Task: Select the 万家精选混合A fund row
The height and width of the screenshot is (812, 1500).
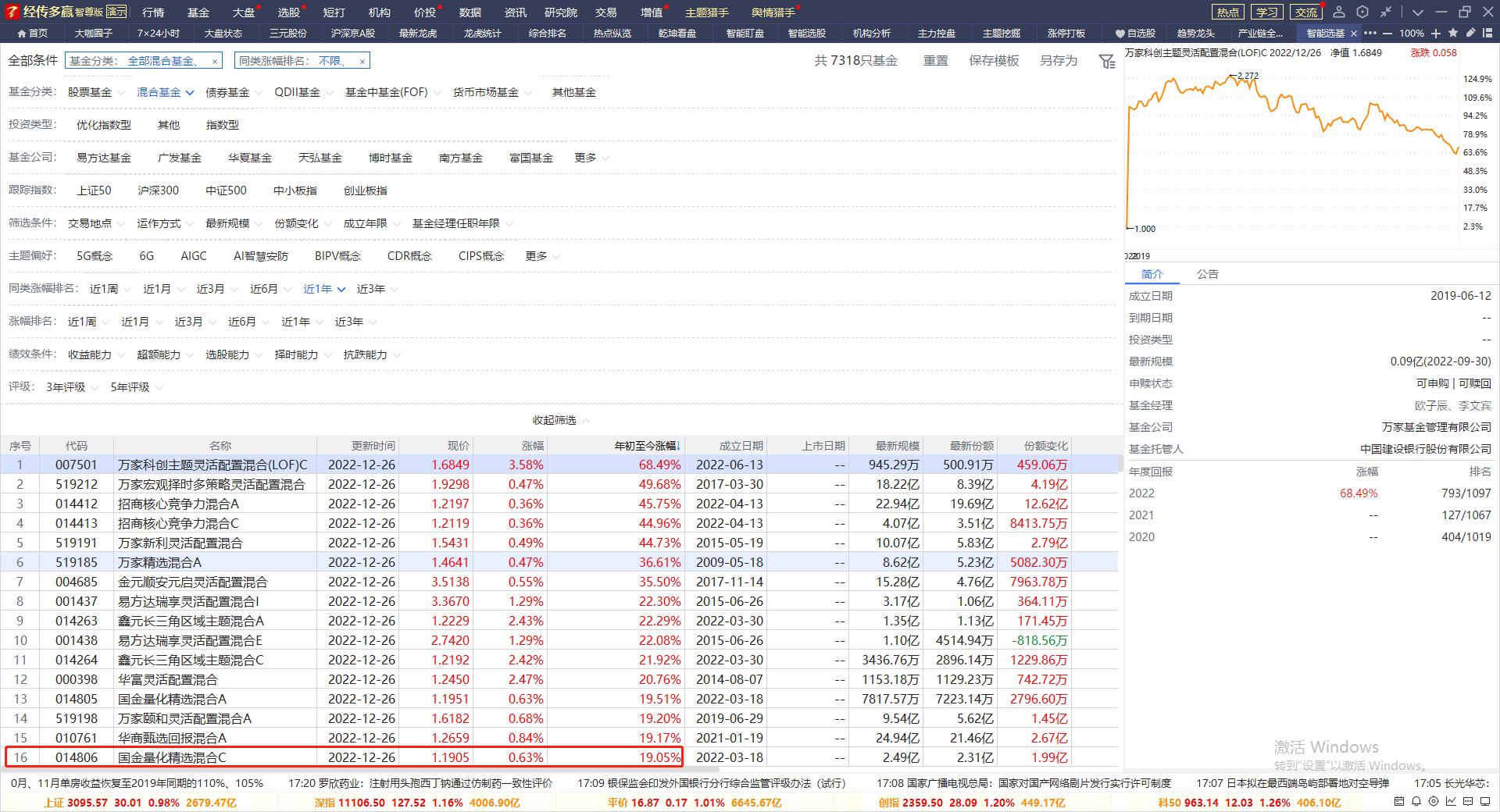Action: (x=559, y=562)
